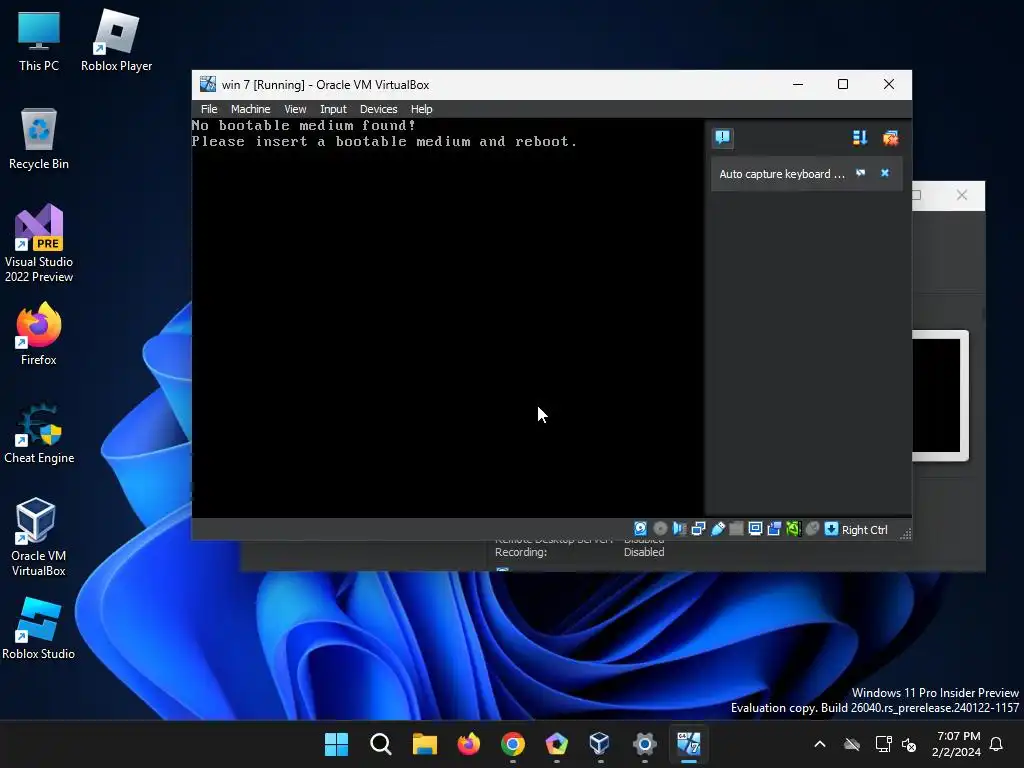Open network status tray icon
Screen dimensions: 1024x768
pos(883,744)
